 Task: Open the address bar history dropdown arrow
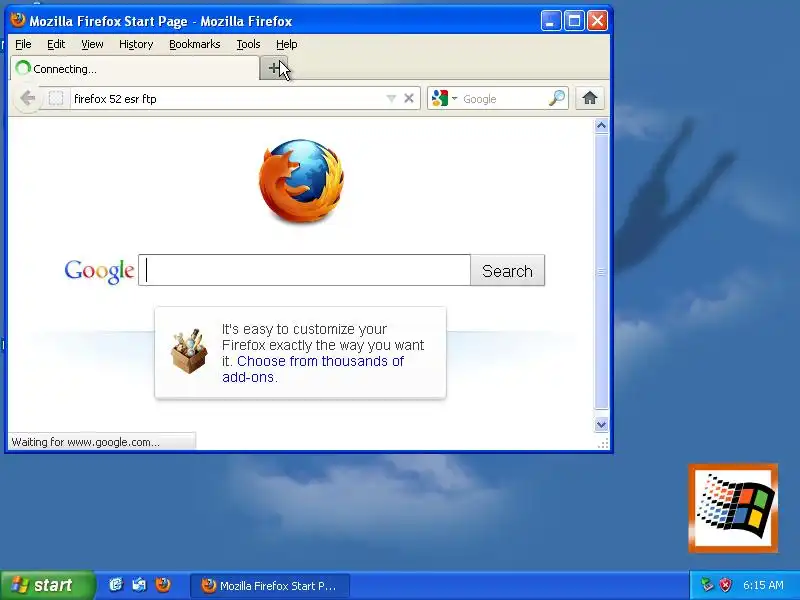(391, 98)
